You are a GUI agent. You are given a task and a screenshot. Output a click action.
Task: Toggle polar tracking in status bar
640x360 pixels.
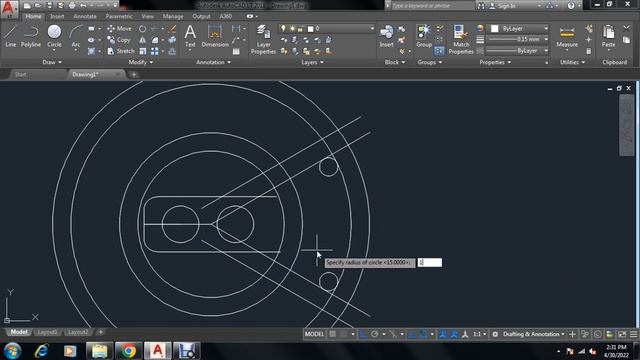[x=374, y=334]
